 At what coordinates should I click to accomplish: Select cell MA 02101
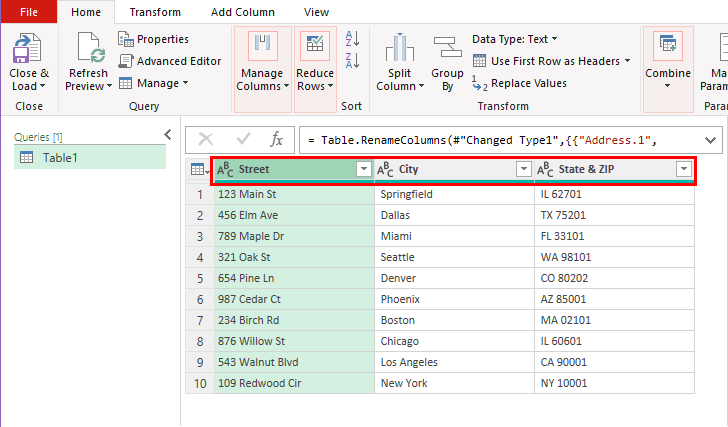(614, 320)
